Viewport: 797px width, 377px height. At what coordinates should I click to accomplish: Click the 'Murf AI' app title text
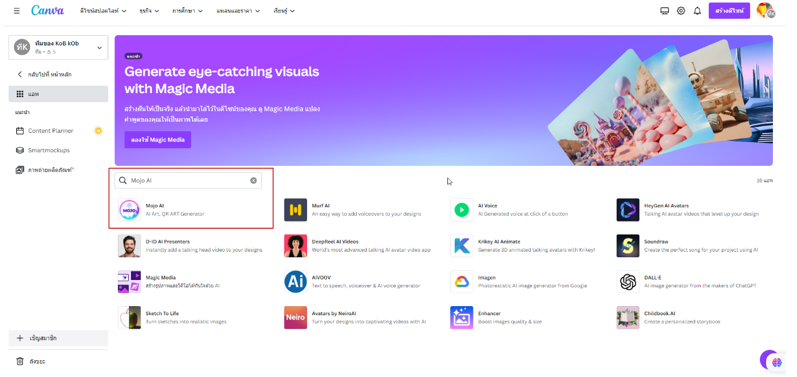point(321,206)
